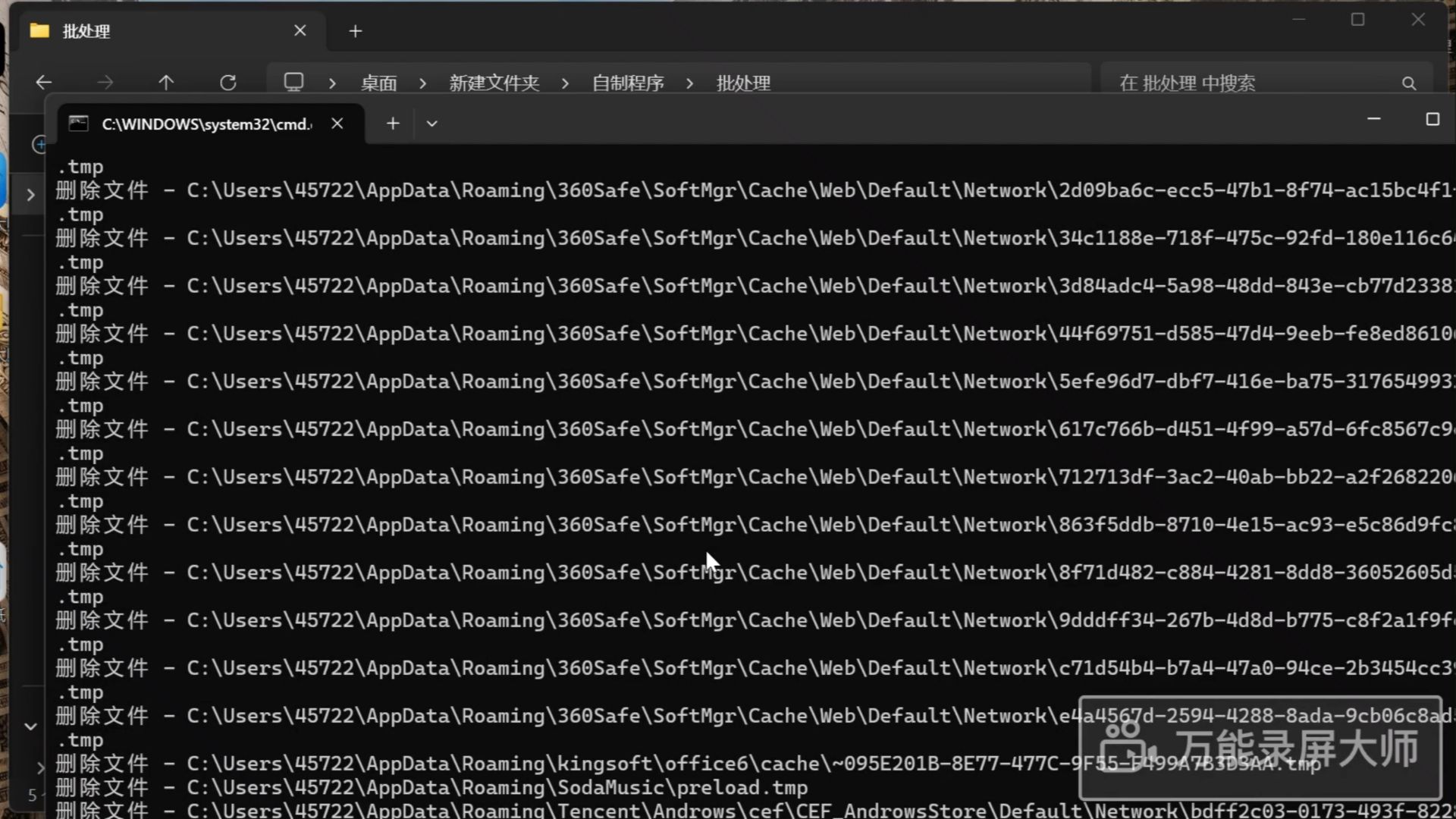Expand the chevron after 新建文件夹 breadcrumb
Image resolution: width=1456 pixels, height=819 pixels.
(x=565, y=83)
